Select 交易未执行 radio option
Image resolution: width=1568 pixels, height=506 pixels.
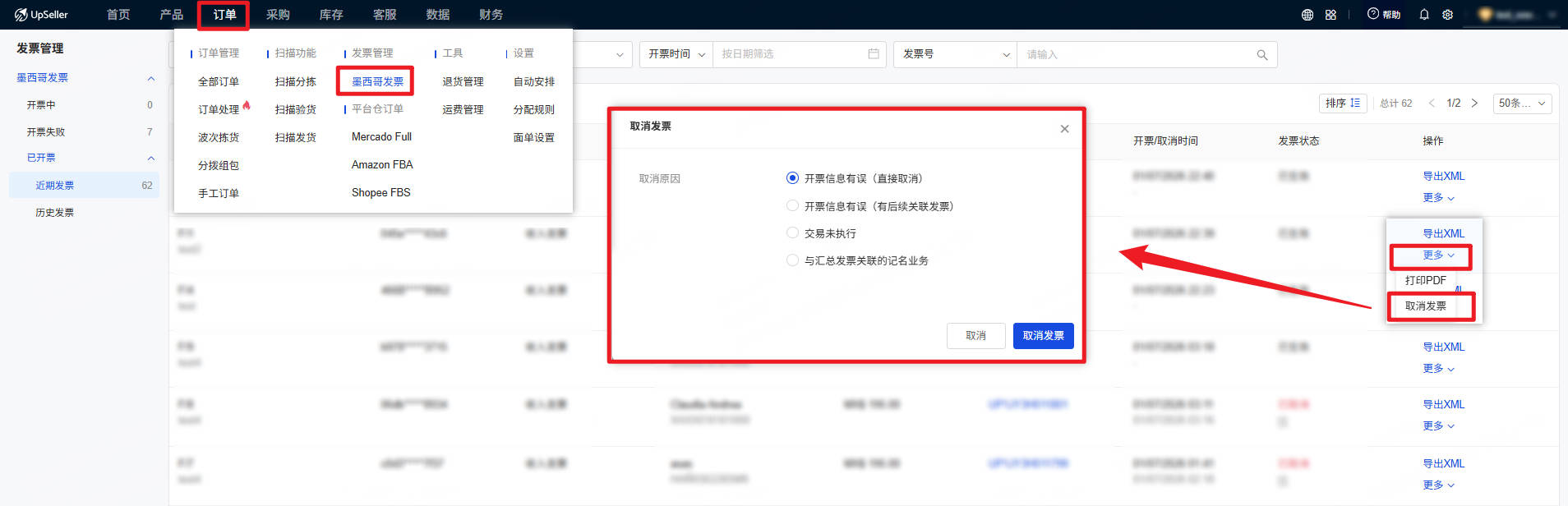[x=792, y=232]
